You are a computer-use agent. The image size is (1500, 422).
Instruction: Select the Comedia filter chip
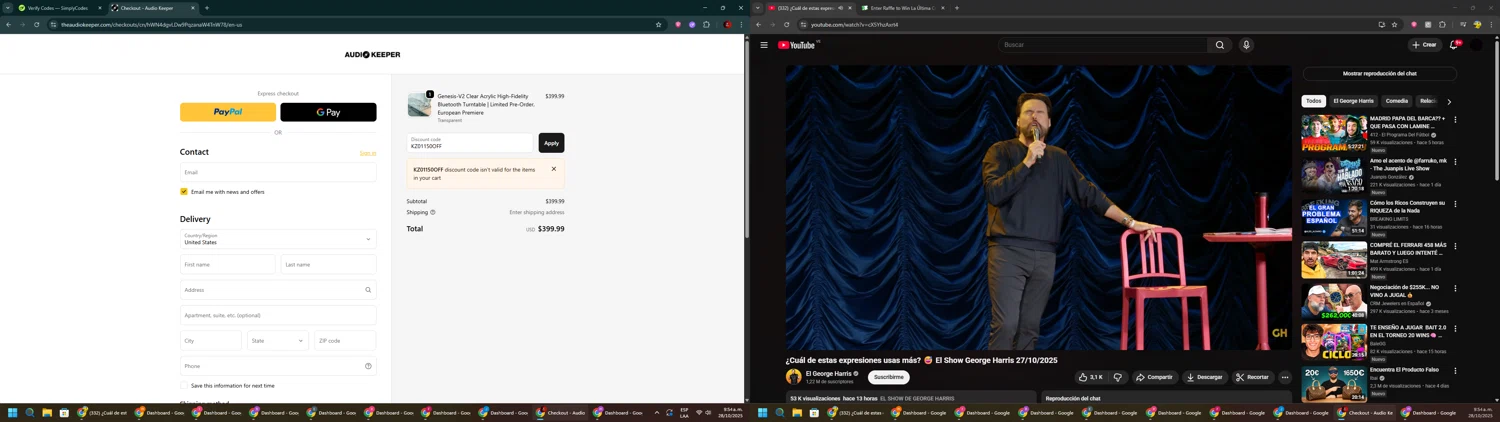point(1397,101)
